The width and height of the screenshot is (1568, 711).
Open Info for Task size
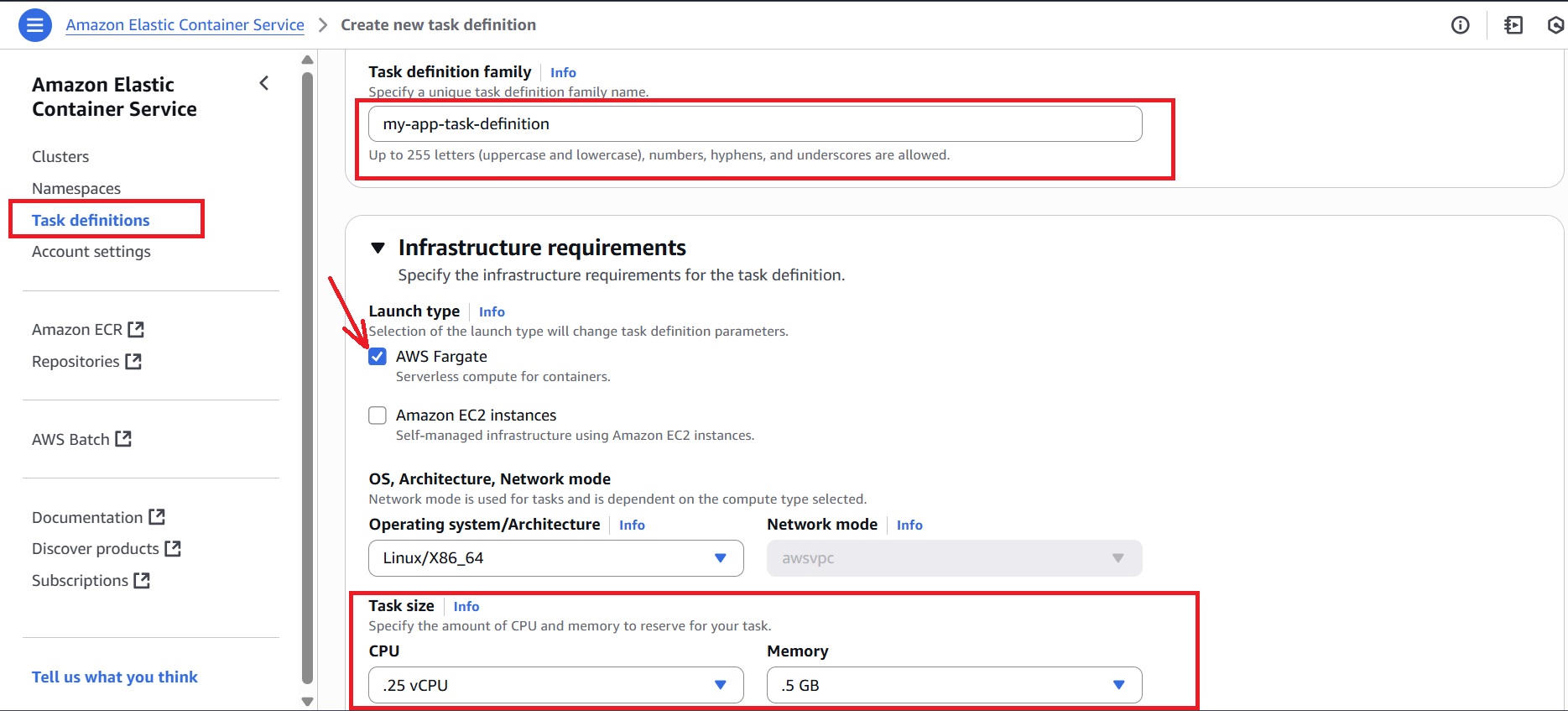466,607
